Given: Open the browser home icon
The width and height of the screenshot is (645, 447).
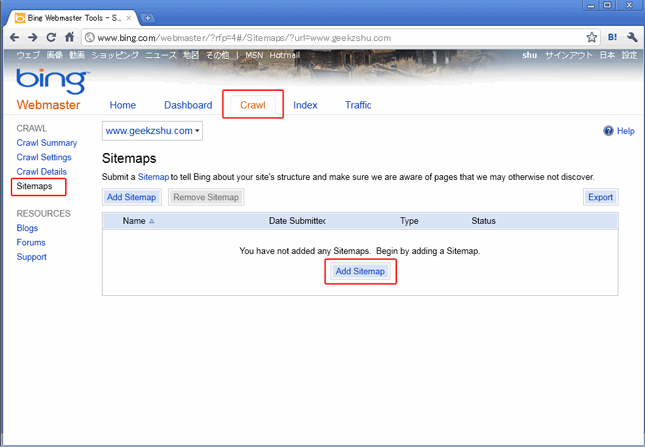Looking at the screenshot, I should tap(70, 37).
